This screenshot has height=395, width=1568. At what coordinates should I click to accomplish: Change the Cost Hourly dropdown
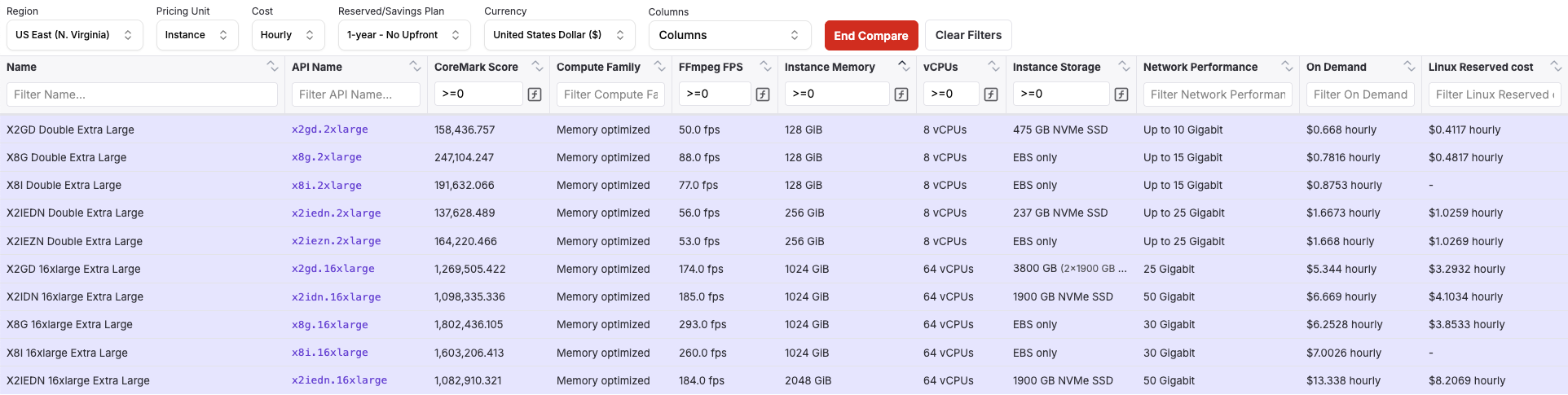pyautogui.click(x=288, y=35)
